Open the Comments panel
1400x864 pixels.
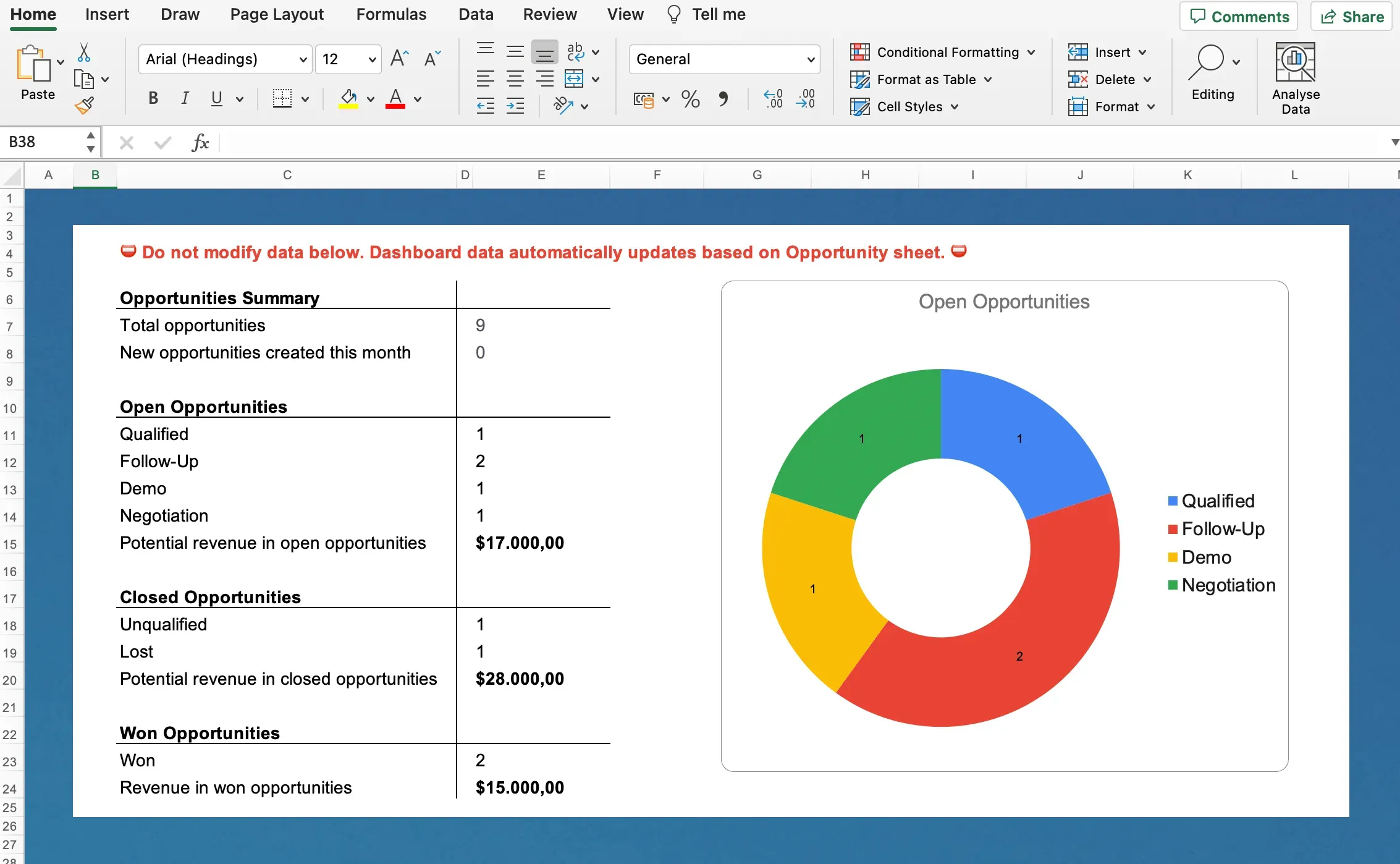tap(1238, 16)
